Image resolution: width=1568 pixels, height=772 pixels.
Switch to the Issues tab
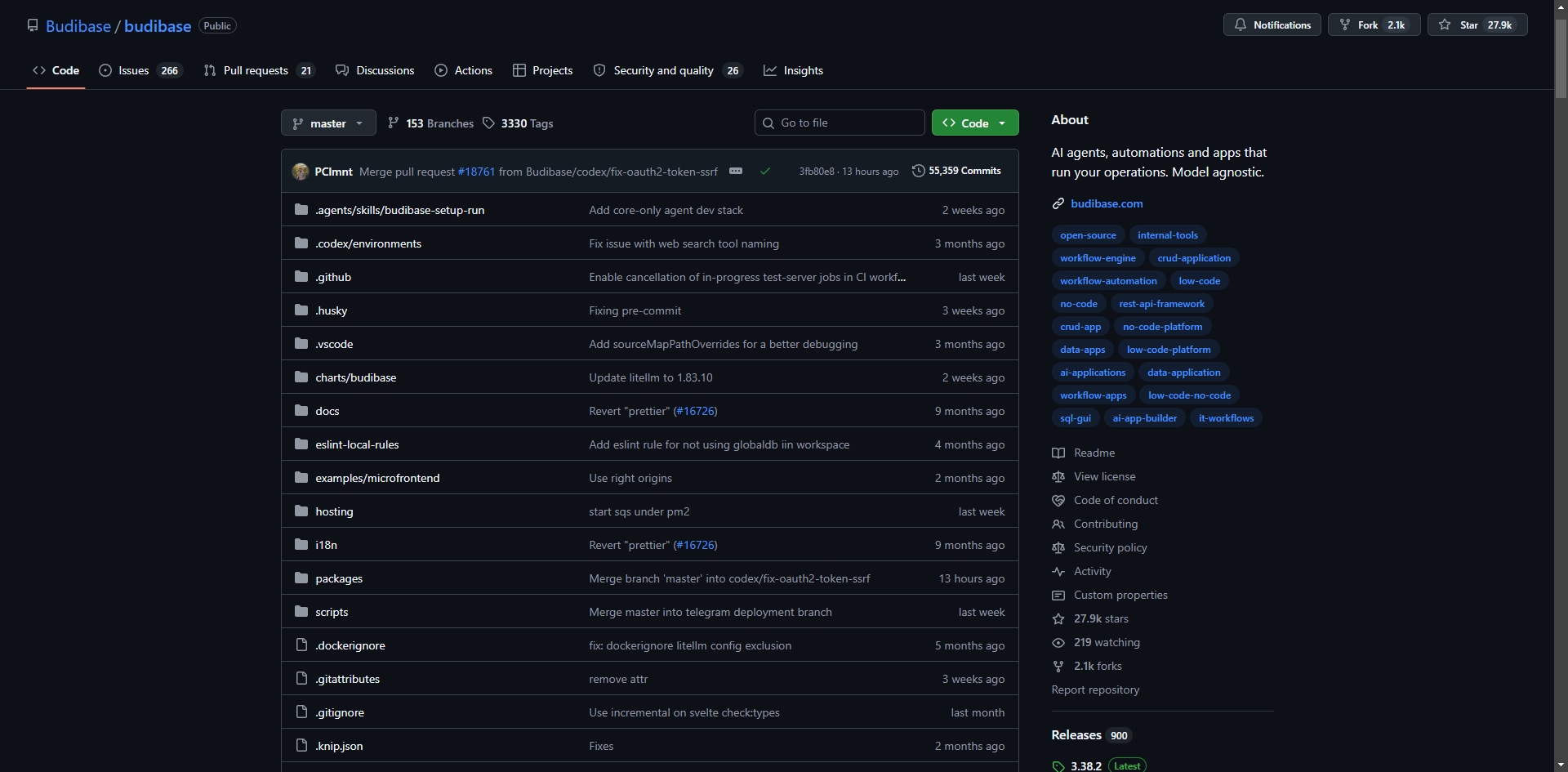coord(140,71)
